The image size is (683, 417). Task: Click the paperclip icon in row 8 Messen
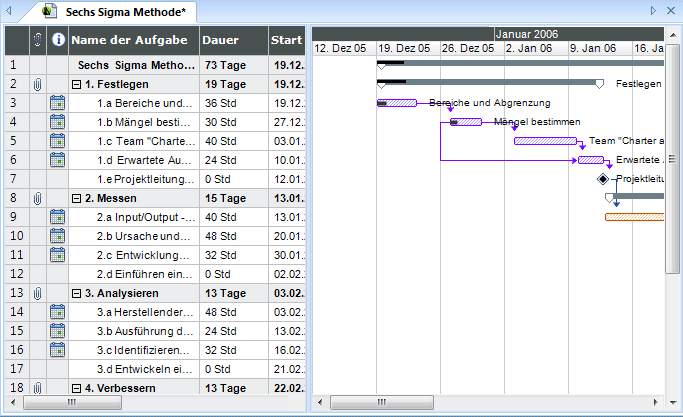click(x=37, y=198)
